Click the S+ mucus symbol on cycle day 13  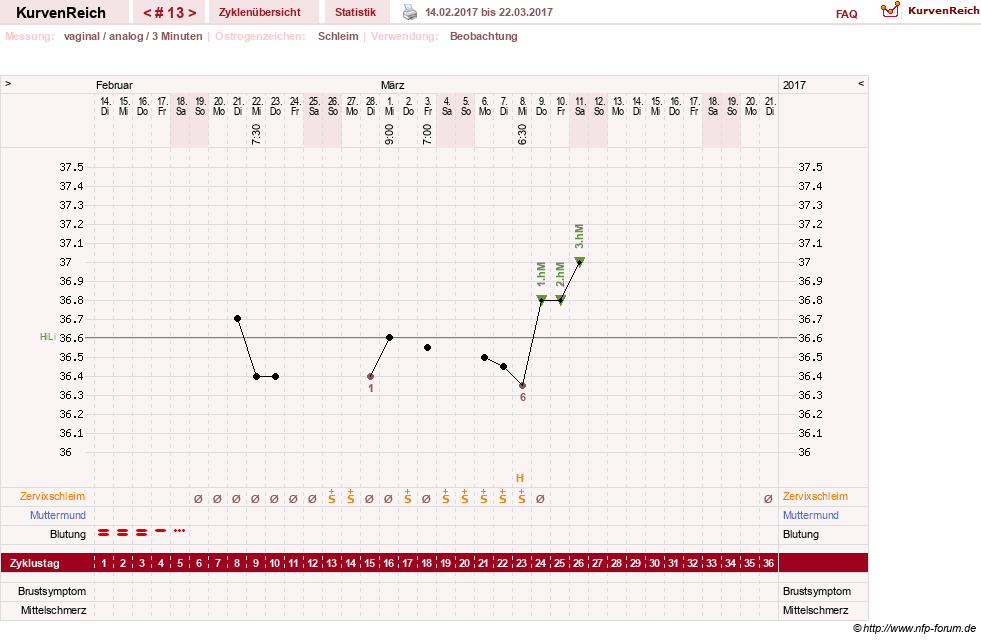[x=332, y=497]
